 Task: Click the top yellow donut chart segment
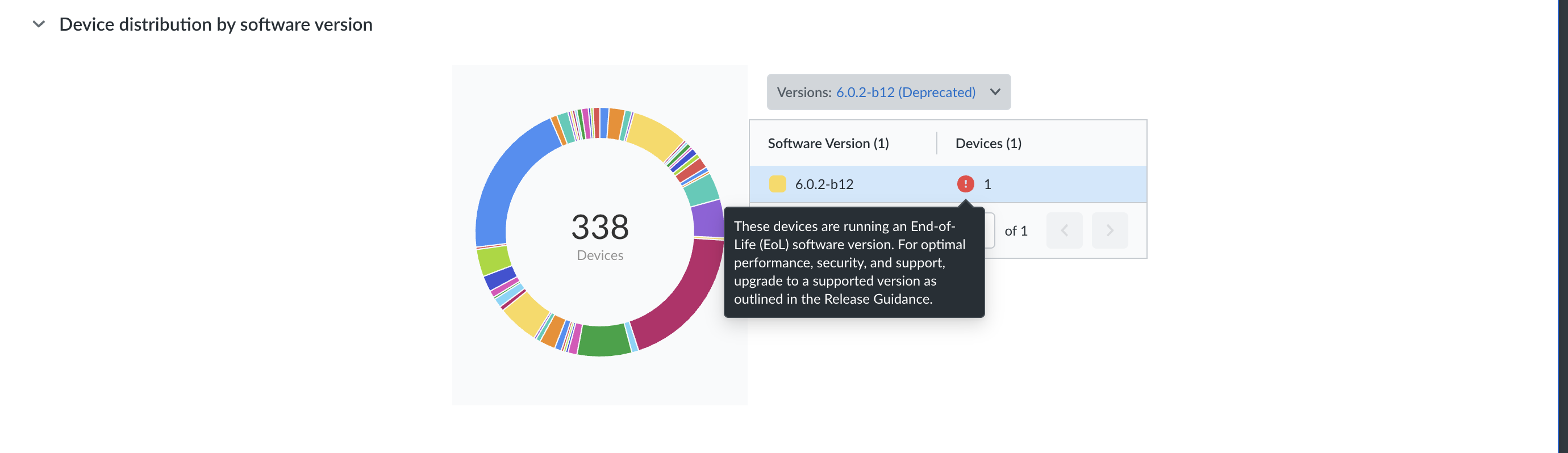(x=654, y=135)
